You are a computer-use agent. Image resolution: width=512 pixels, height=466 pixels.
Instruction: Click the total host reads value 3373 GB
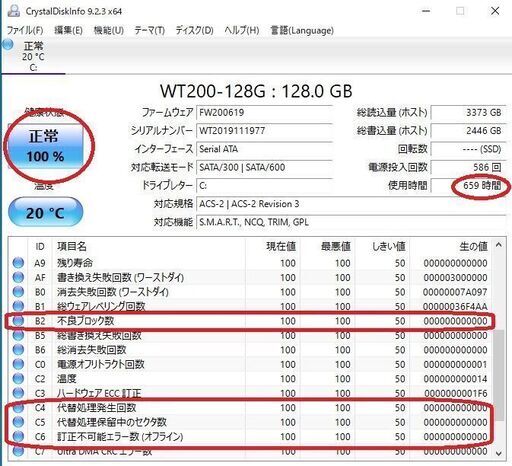coord(469,112)
